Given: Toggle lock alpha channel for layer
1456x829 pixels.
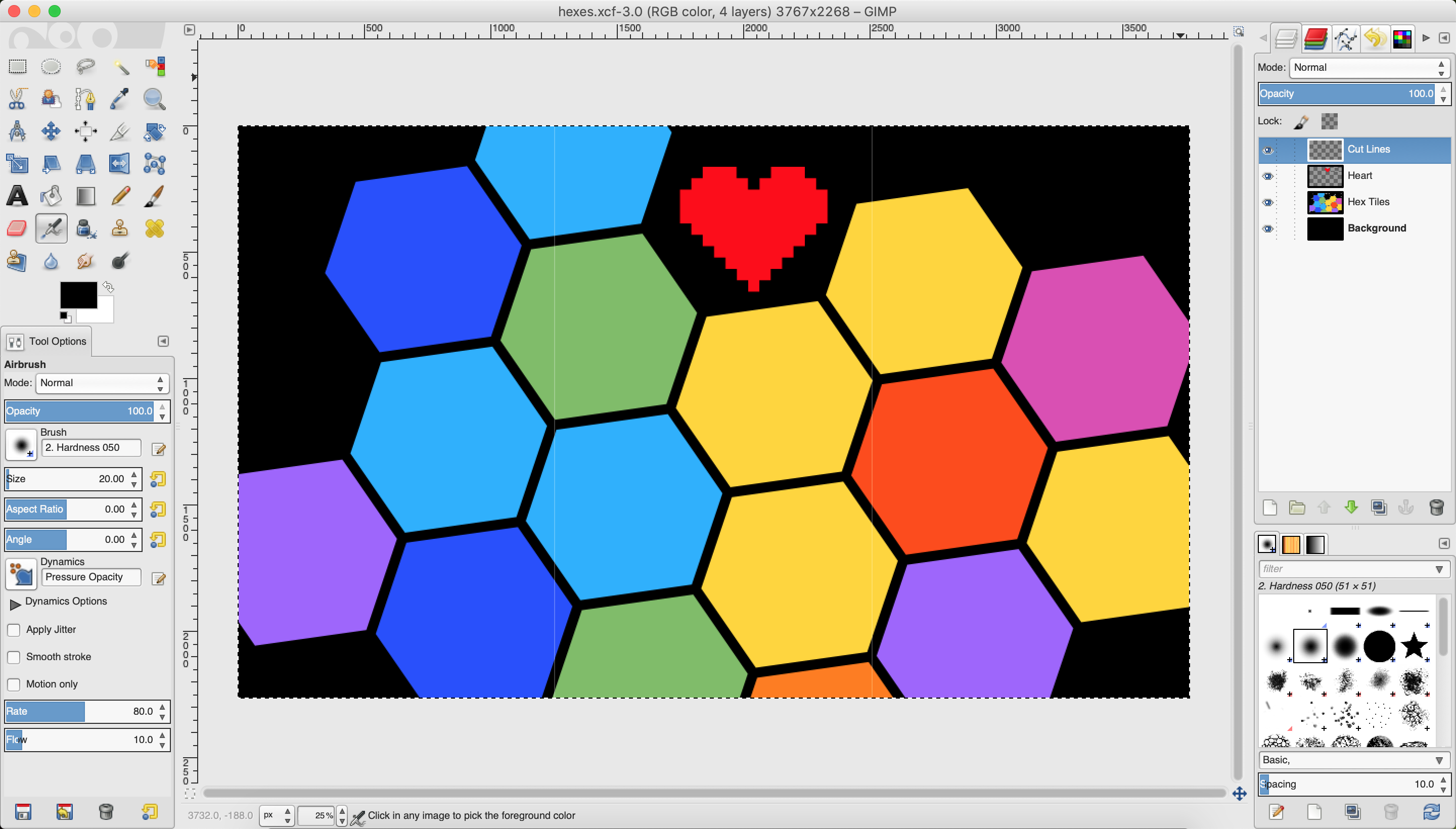Looking at the screenshot, I should (x=1329, y=121).
